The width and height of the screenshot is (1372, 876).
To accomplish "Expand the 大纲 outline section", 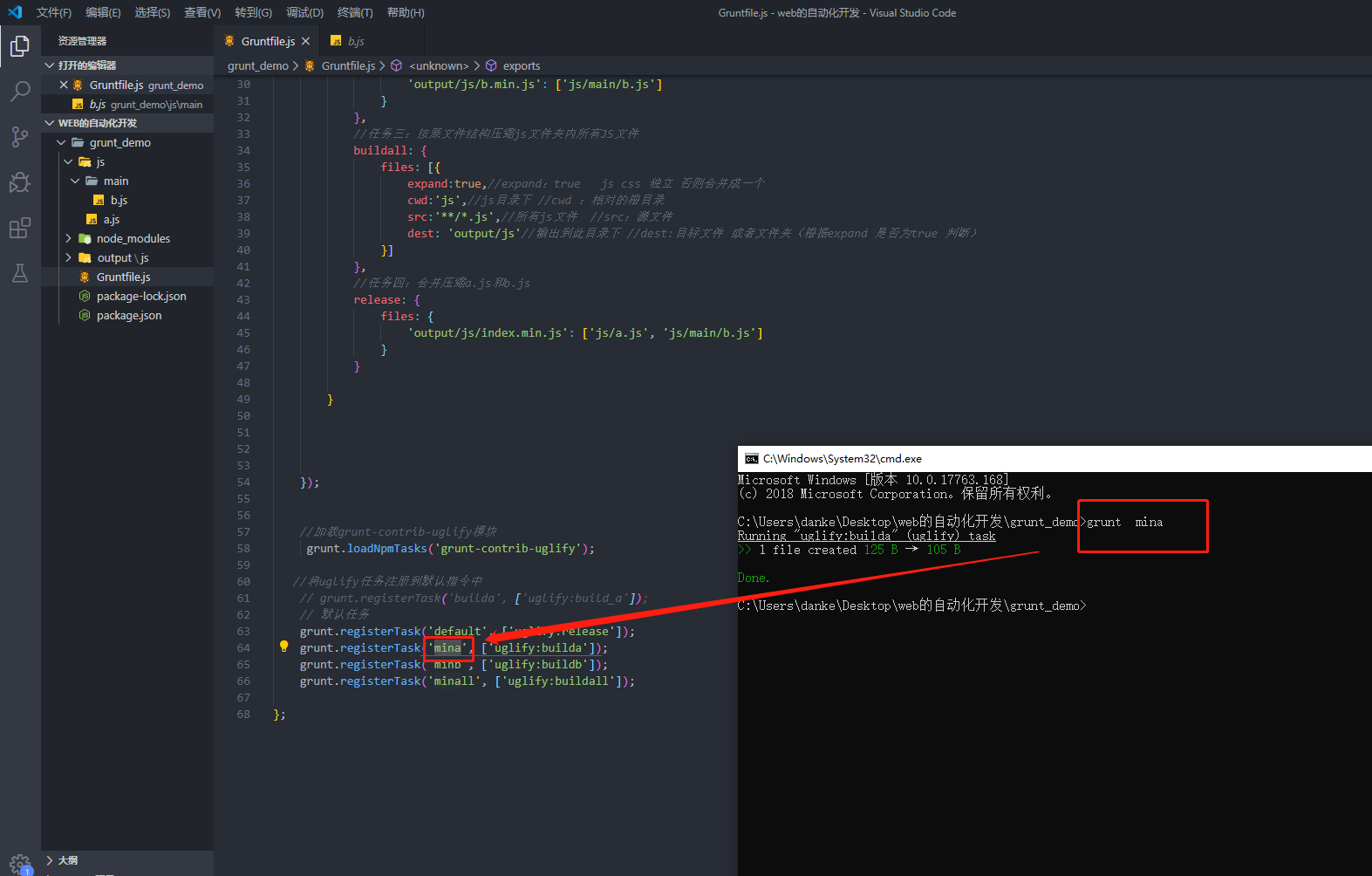I will pos(127,860).
